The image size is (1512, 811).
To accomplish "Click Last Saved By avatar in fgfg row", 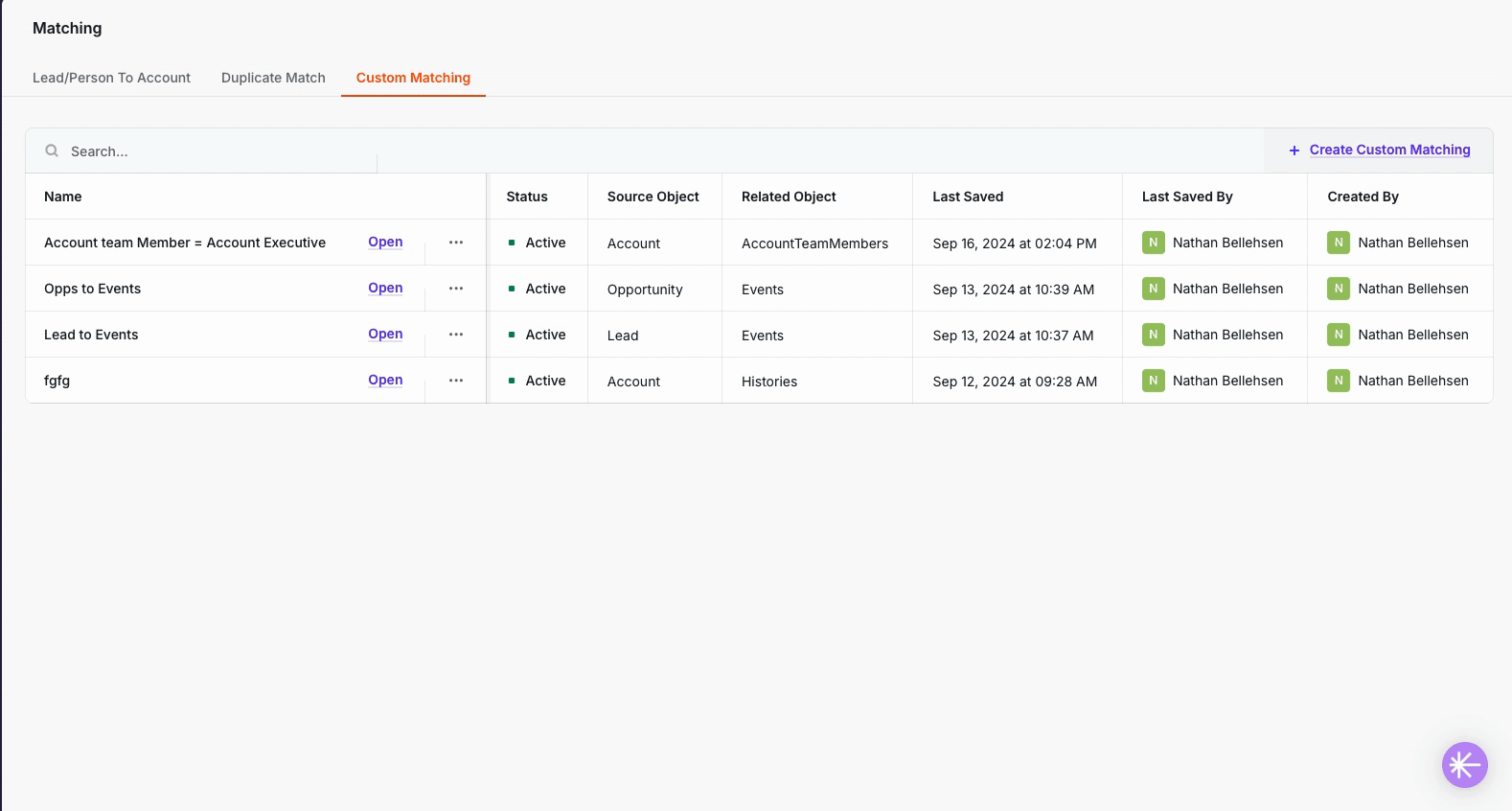I will (x=1153, y=381).
